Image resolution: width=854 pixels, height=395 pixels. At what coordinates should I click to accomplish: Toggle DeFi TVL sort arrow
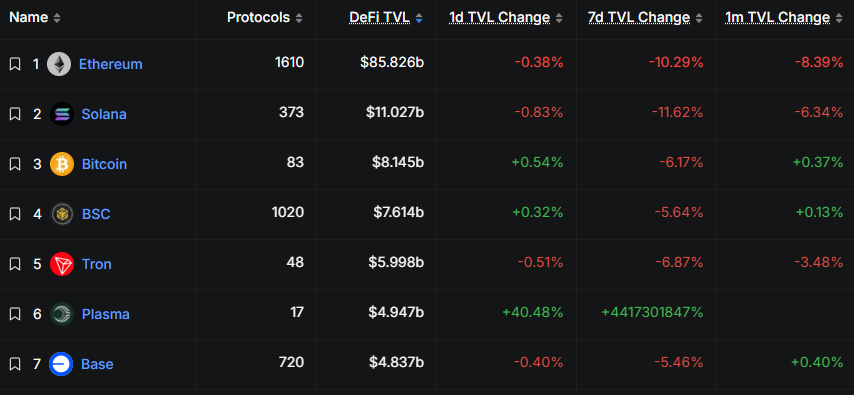[419, 18]
